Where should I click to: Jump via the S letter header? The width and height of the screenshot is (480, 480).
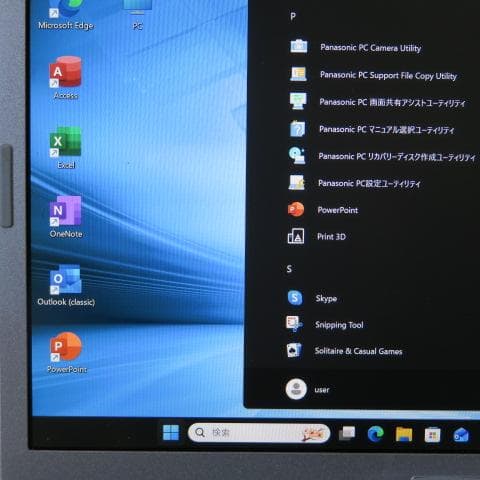click(x=289, y=269)
